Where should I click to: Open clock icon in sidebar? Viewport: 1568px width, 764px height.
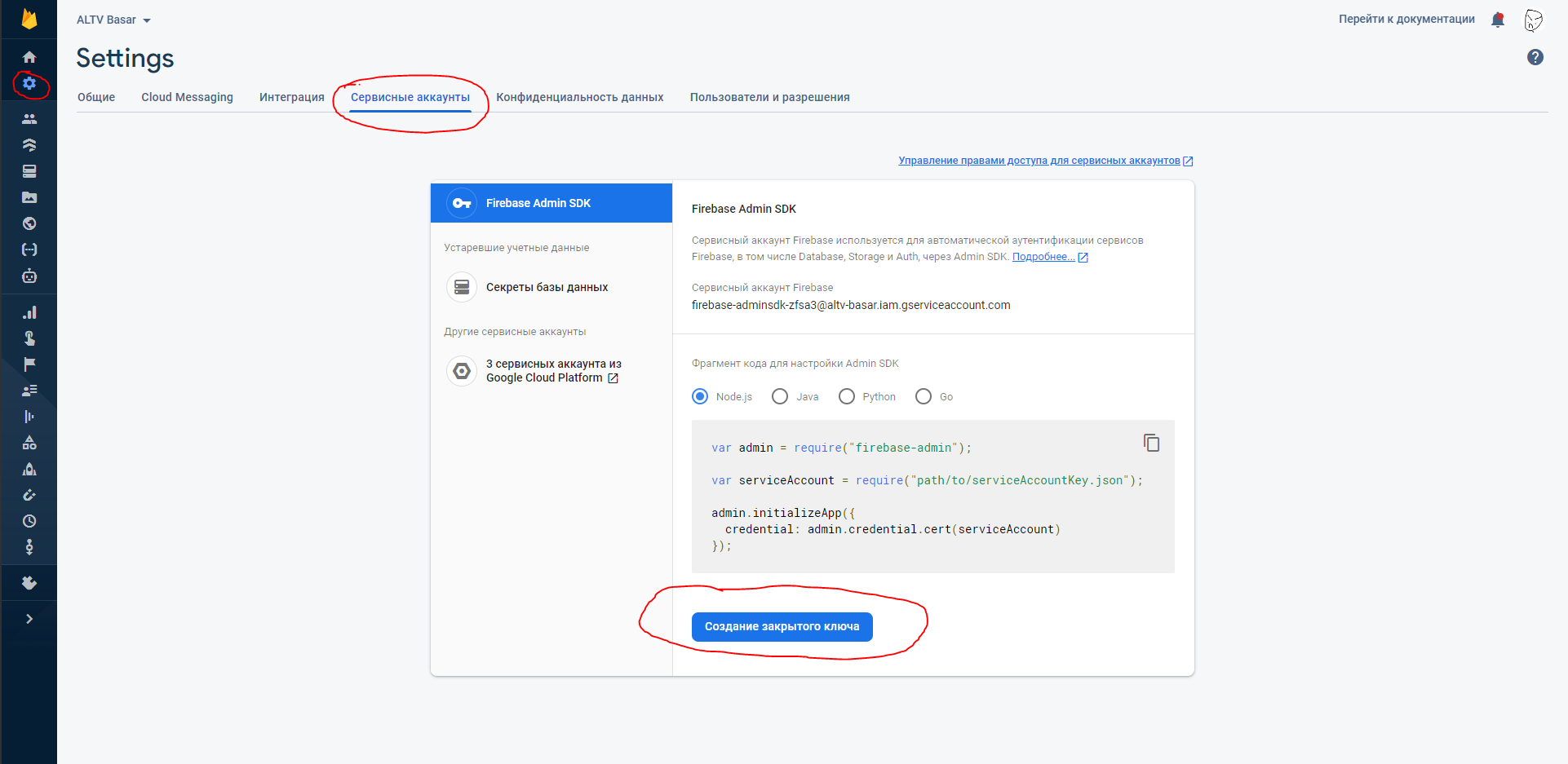pyautogui.click(x=29, y=521)
